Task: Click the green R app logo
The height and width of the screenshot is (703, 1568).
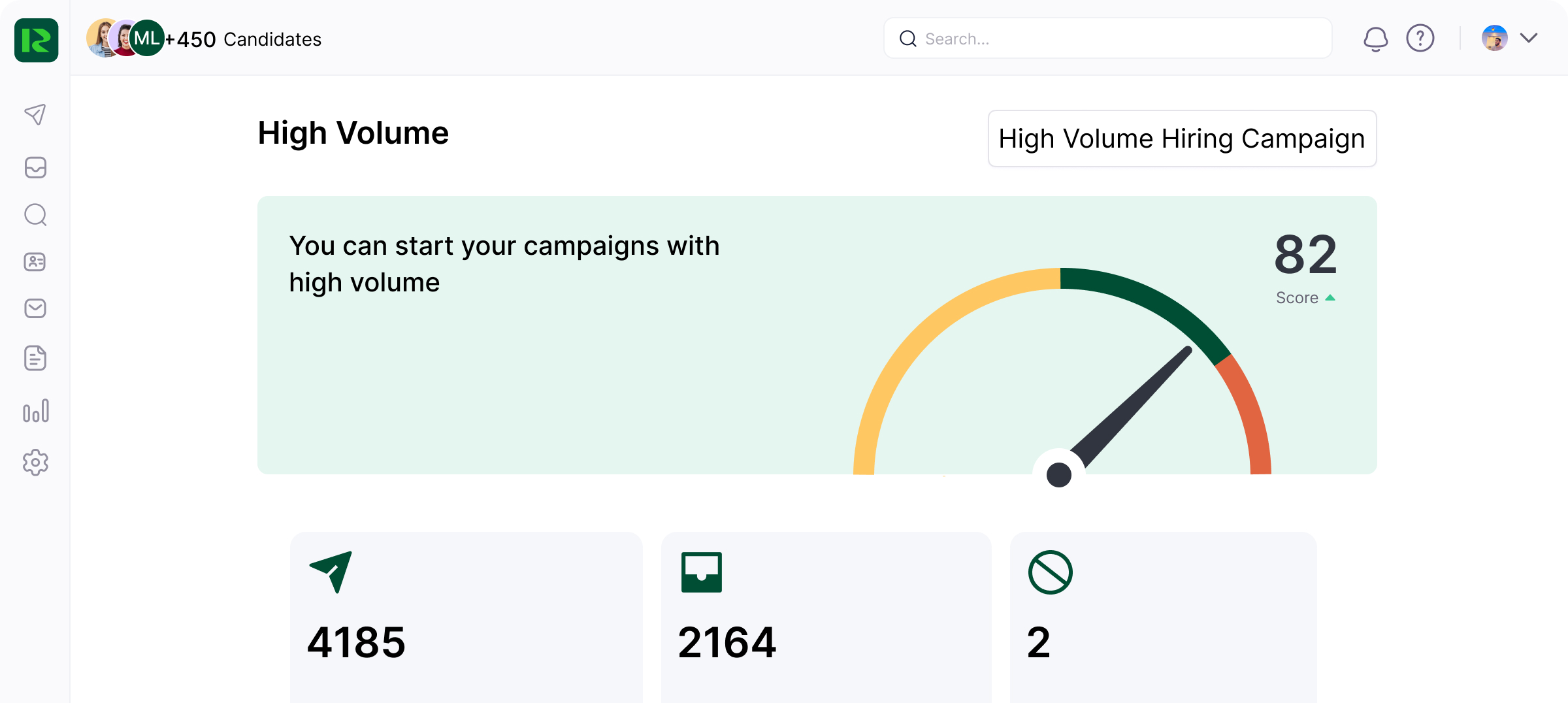Action: click(36, 41)
